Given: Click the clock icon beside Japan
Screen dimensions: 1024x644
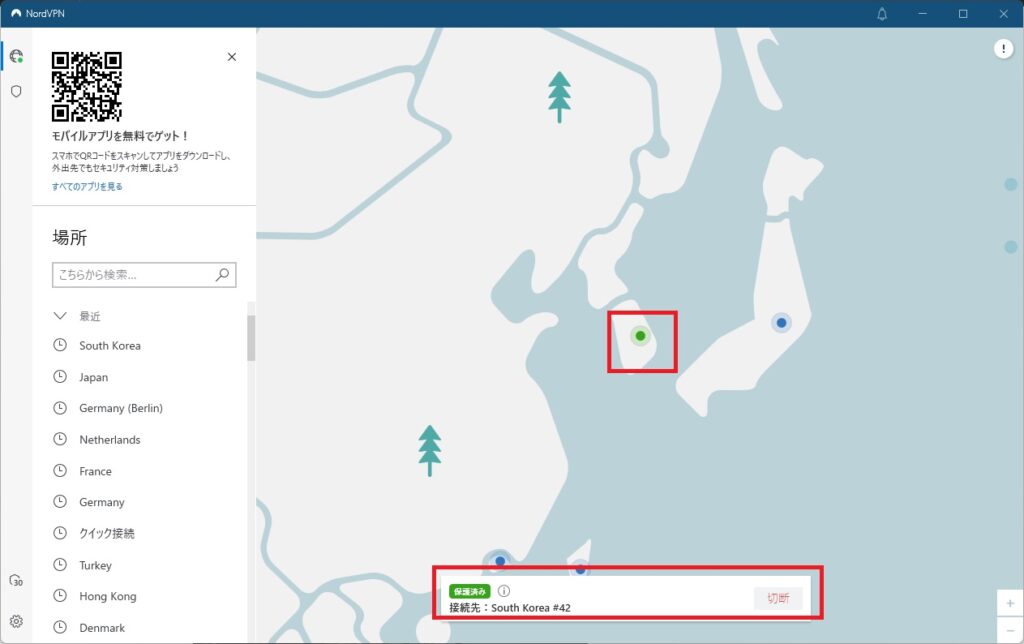Looking at the screenshot, I should click(x=60, y=377).
